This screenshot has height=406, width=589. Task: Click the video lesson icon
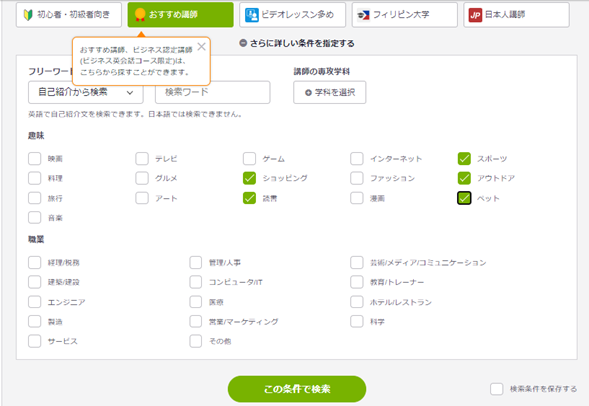tap(252, 15)
